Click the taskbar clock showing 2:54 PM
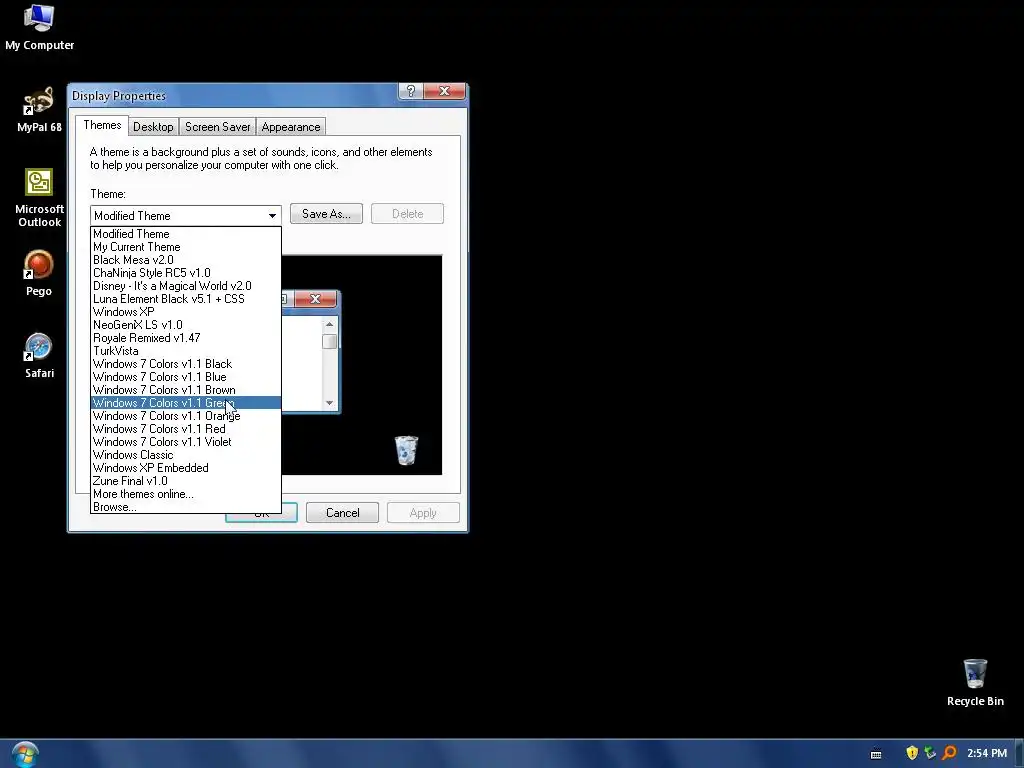The width and height of the screenshot is (1024, 768). click(987, 753)
